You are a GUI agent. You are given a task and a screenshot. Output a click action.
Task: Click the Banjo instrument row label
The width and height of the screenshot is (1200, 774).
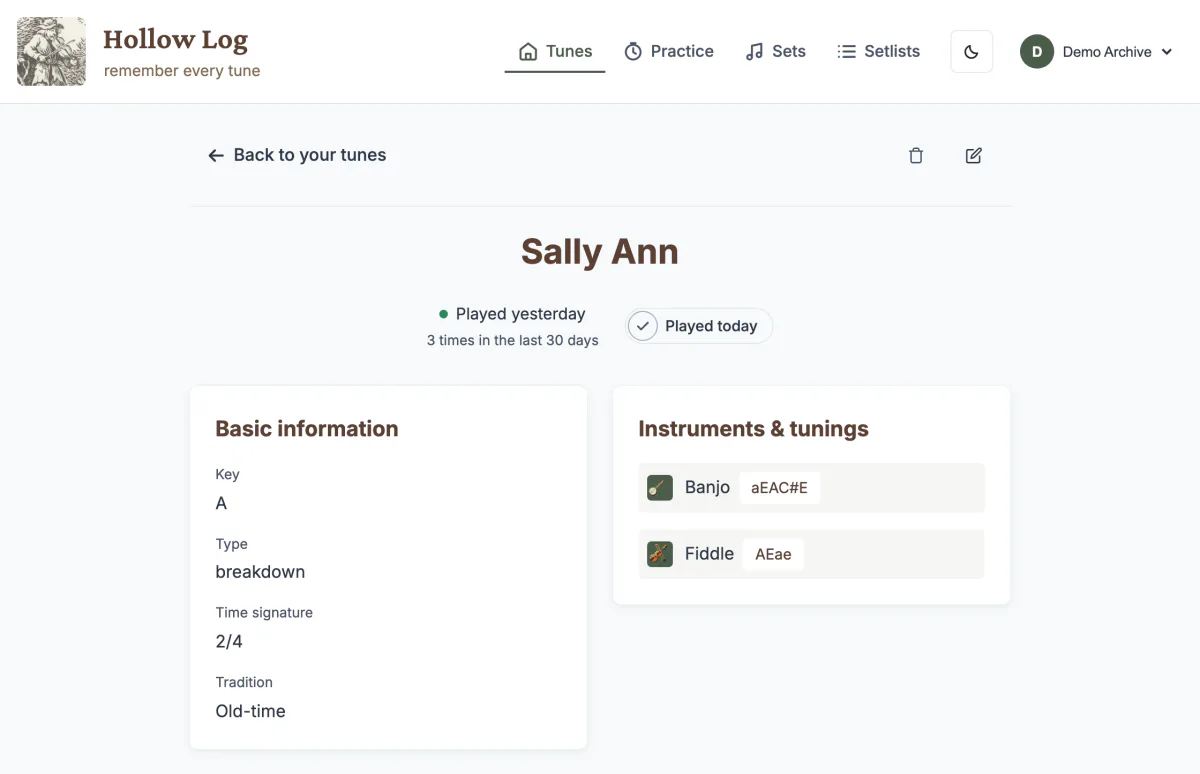[707, 487]
